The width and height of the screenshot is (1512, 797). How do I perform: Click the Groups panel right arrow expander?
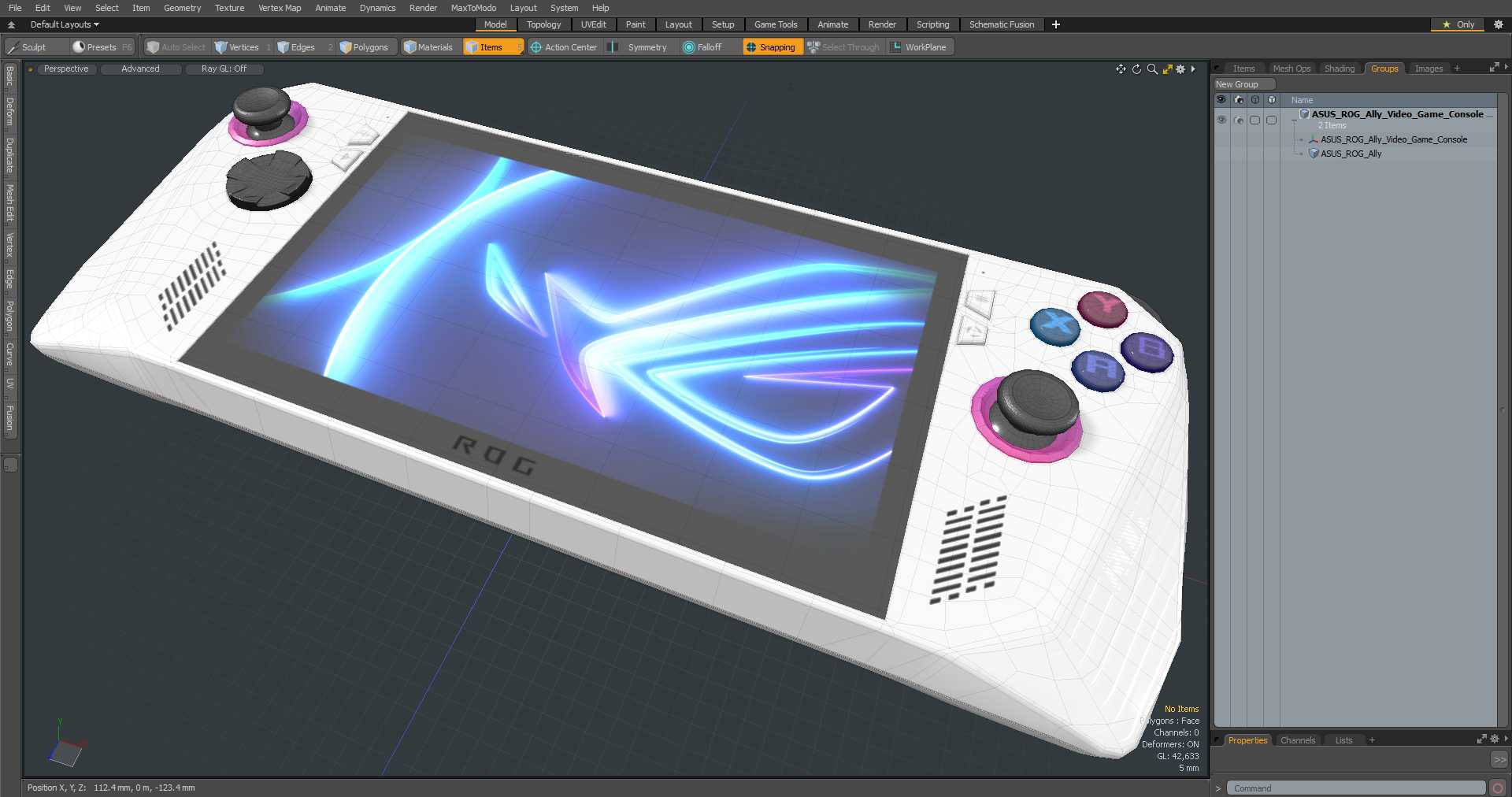(1506, 68)
